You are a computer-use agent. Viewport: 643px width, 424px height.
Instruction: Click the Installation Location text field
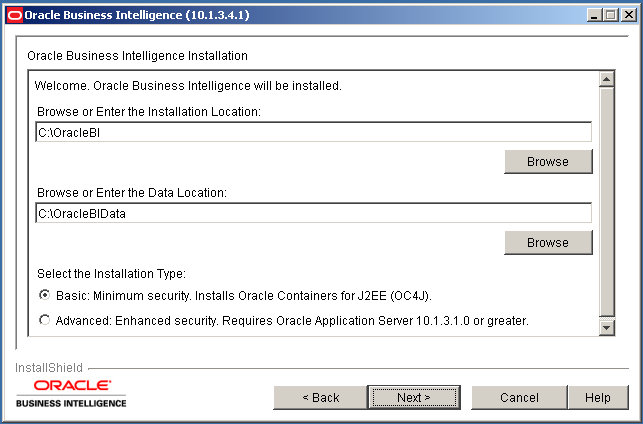pos(313,132)
